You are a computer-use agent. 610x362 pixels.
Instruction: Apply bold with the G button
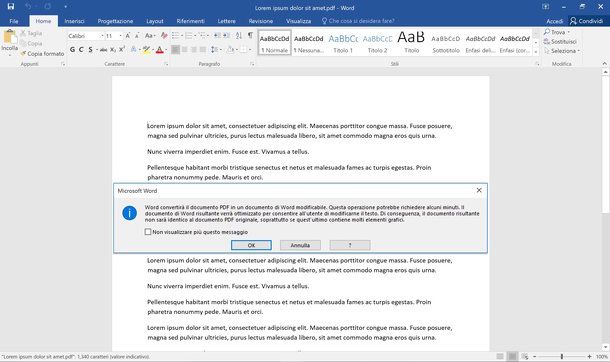tap(72, 49)
